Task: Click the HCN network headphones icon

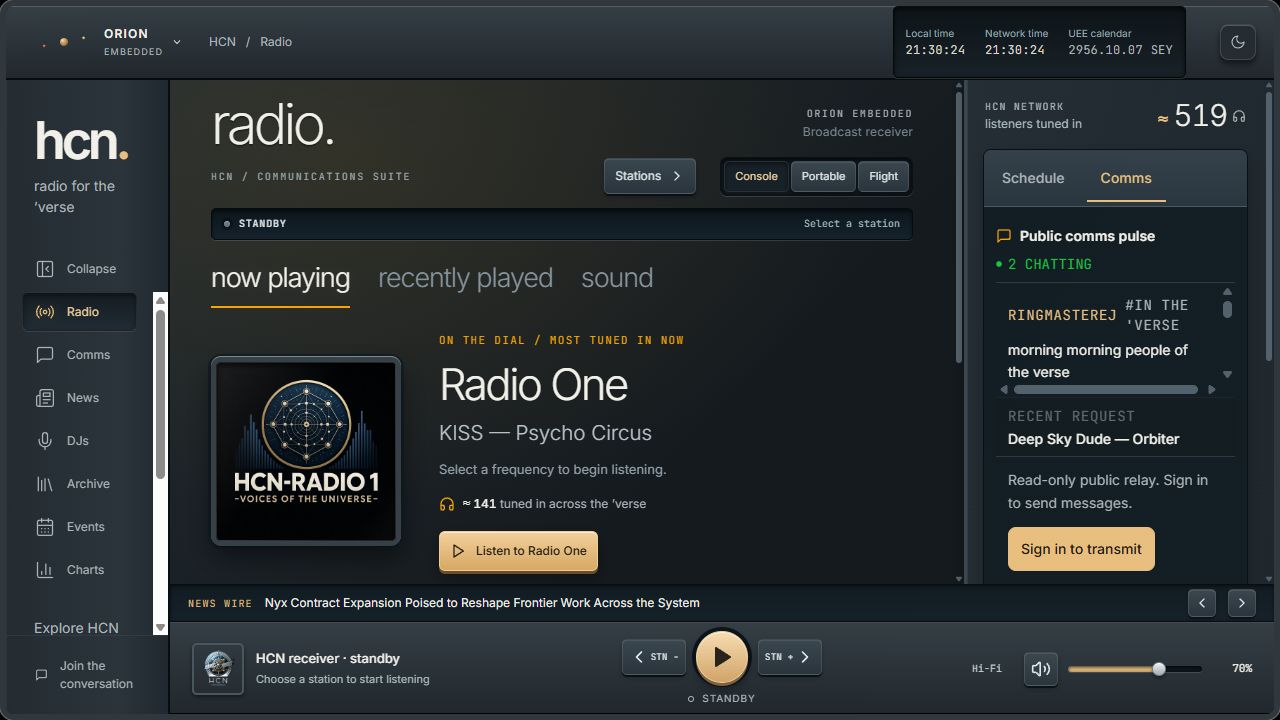Action: [1239, 117]
